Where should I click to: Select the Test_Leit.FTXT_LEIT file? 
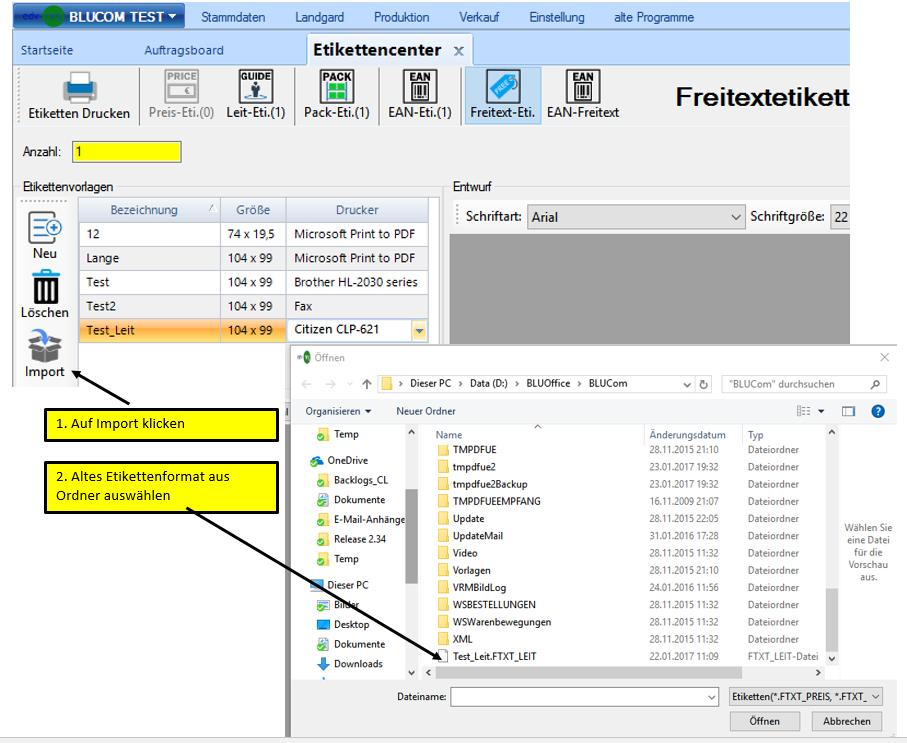click(x=495, y=656)
